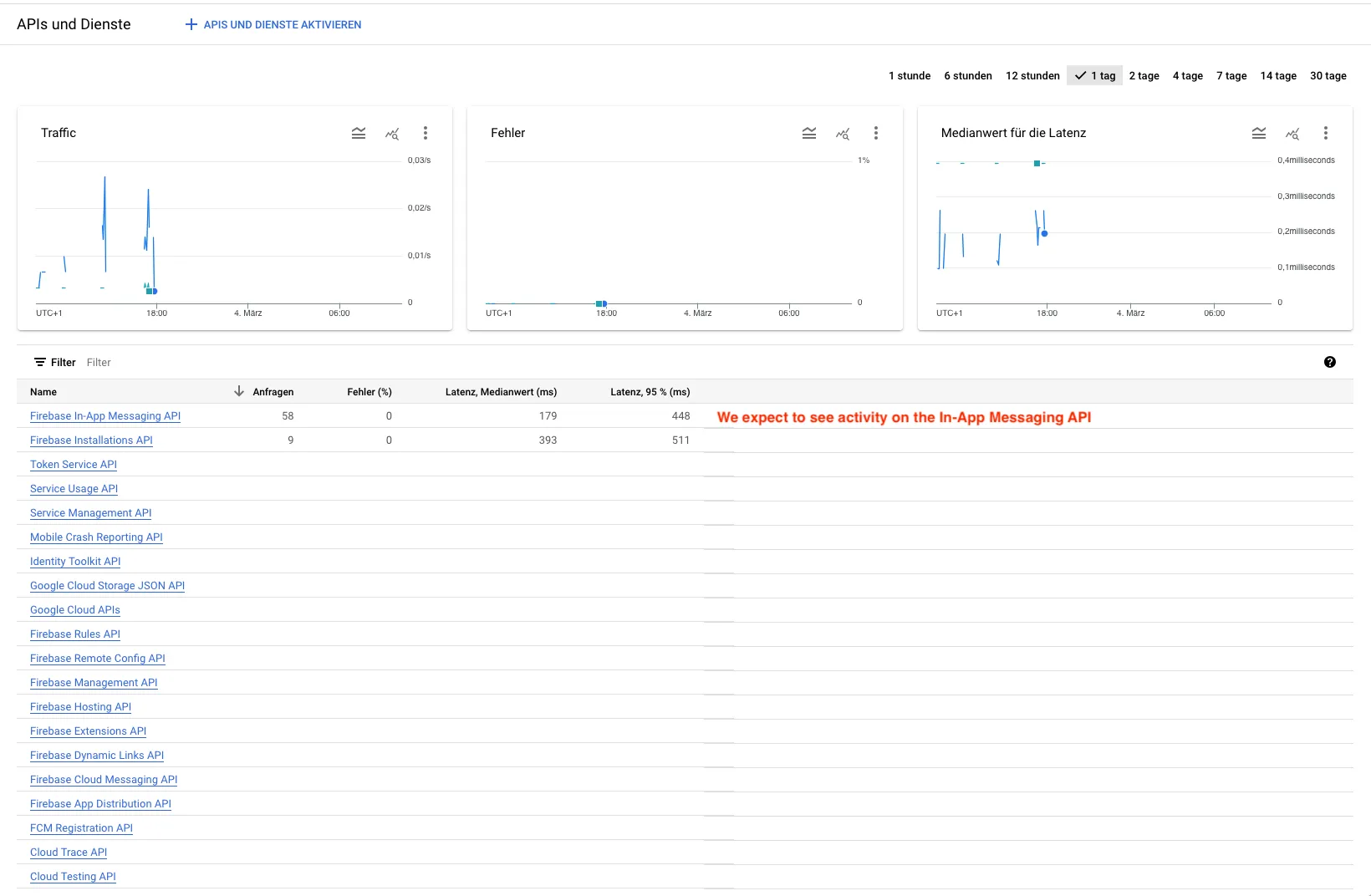Click APIS UND DIENSTE AKTIVIEREN button
The width and height of the screenshot is (1371, 896).
click(273, 24)
